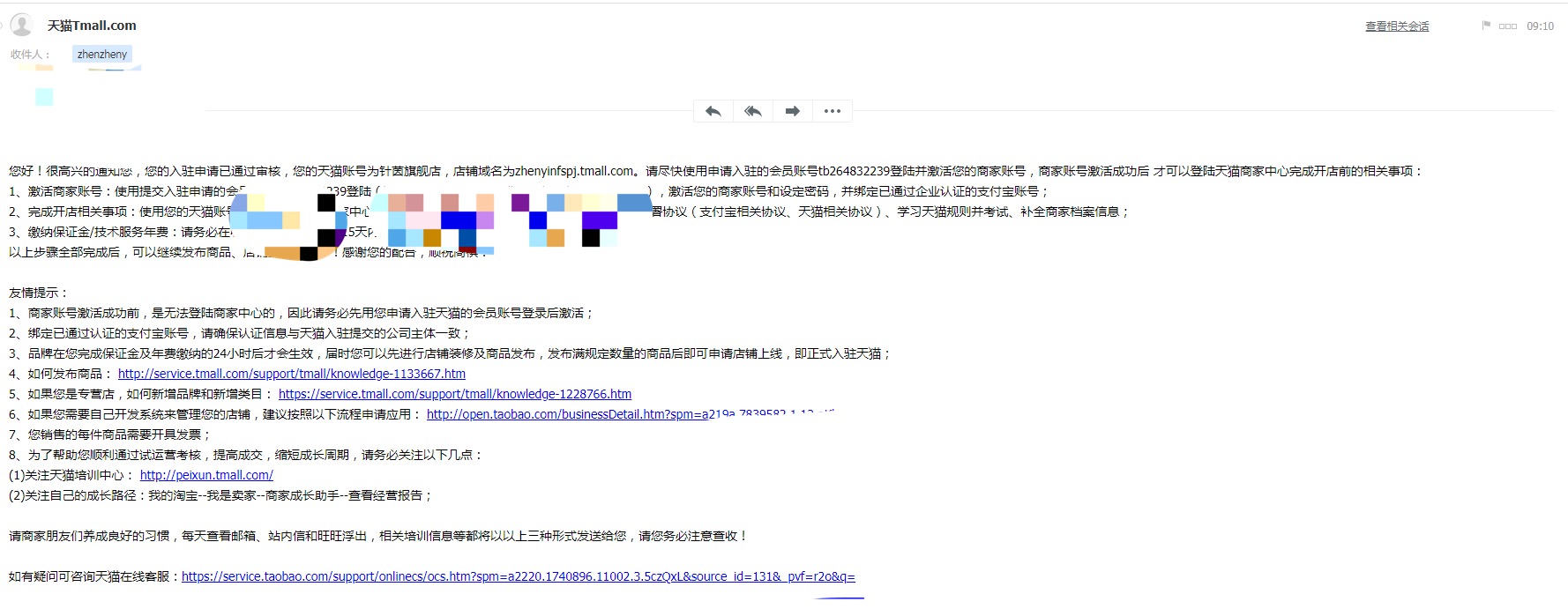Image resolution: width=1568 pixels, height=609 pixels.
Task: Click the paragraph starting 请商家朋友们养成良好的习惯
Action: [x=379, y=536]
